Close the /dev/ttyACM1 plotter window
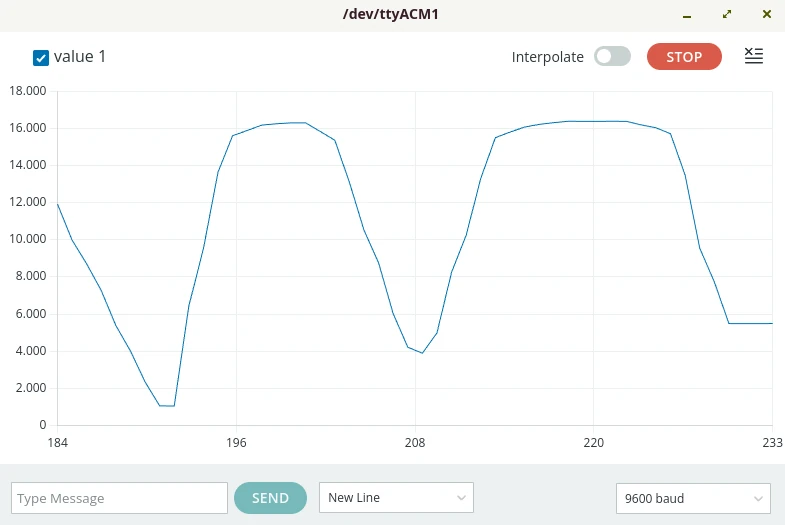 point(766,15)
